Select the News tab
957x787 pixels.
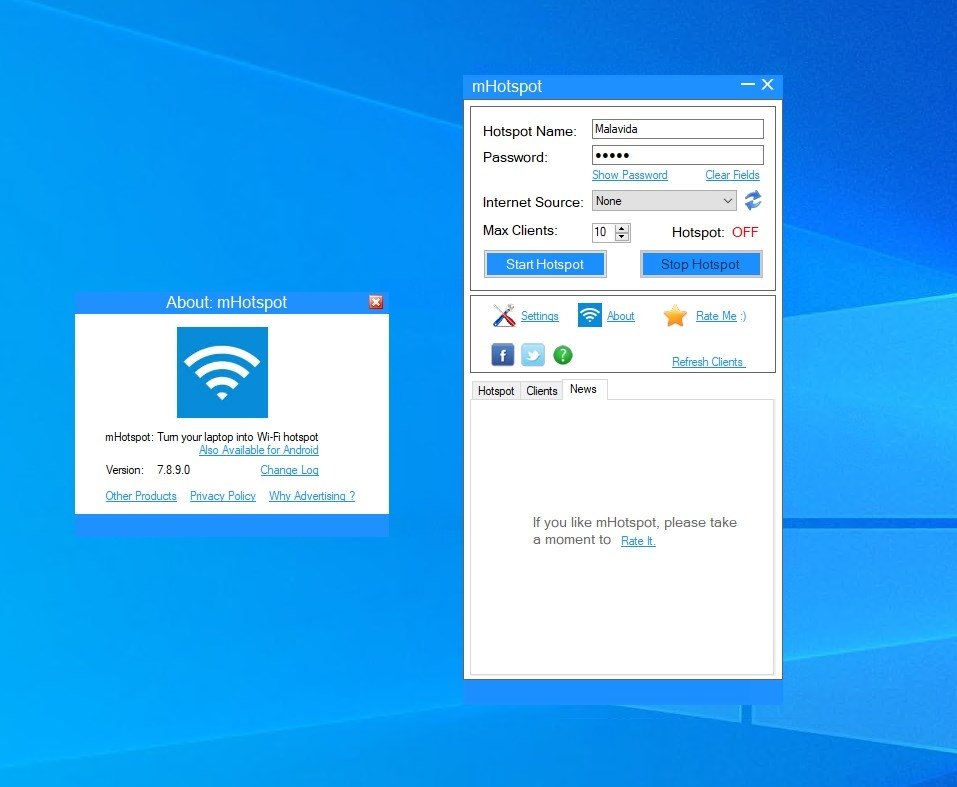[583, 389]
